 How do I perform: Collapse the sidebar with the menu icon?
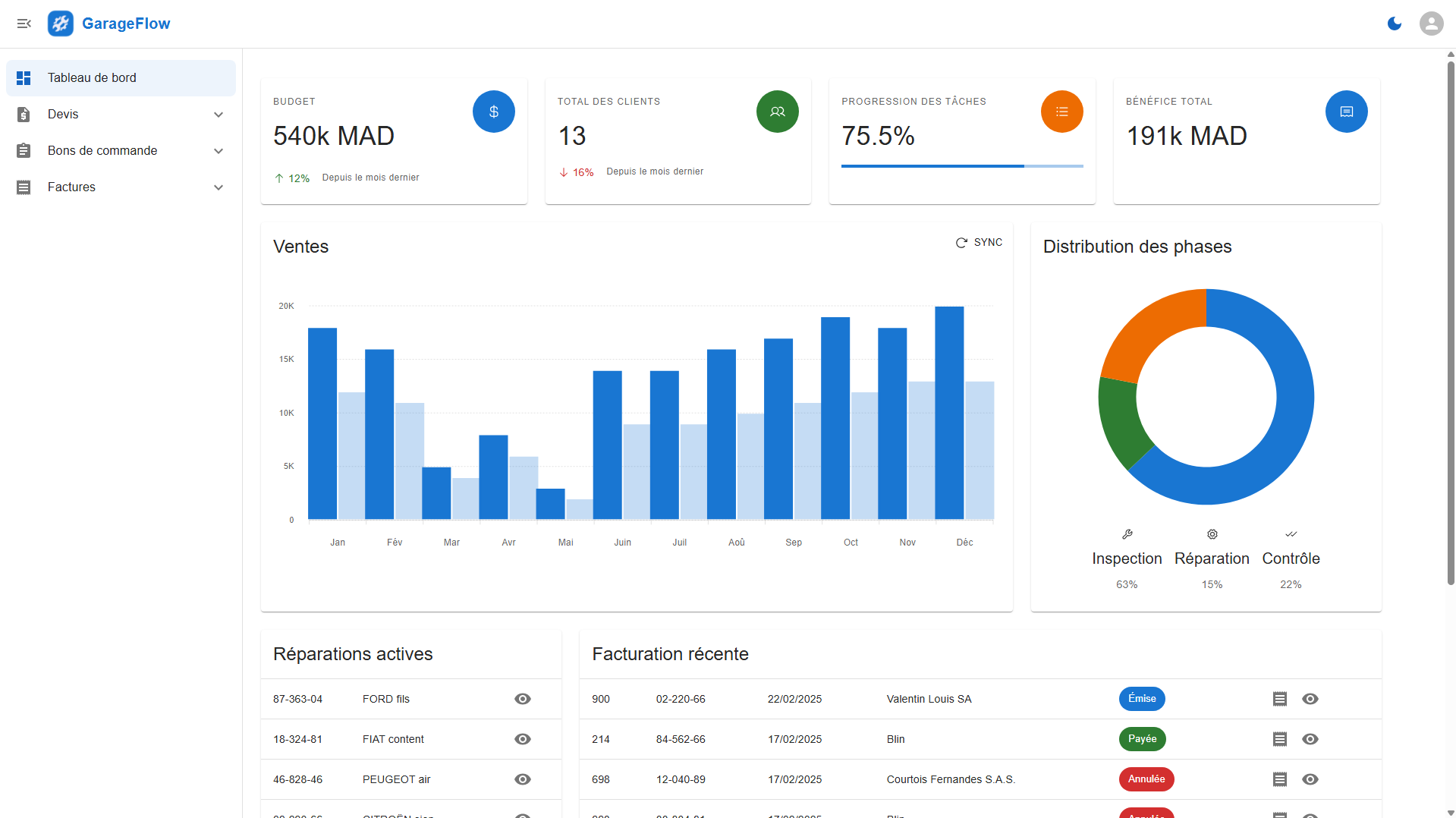(x=24, y=24)
